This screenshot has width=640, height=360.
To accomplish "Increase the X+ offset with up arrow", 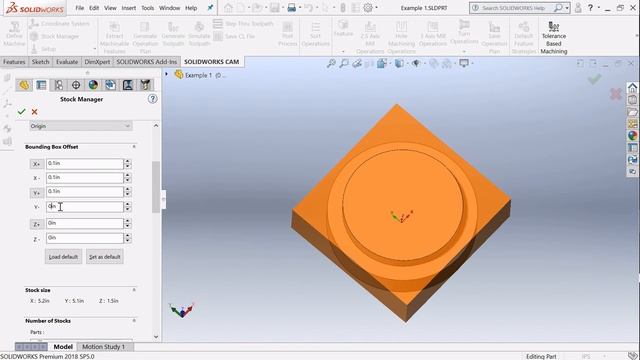I will pos(128,161).
